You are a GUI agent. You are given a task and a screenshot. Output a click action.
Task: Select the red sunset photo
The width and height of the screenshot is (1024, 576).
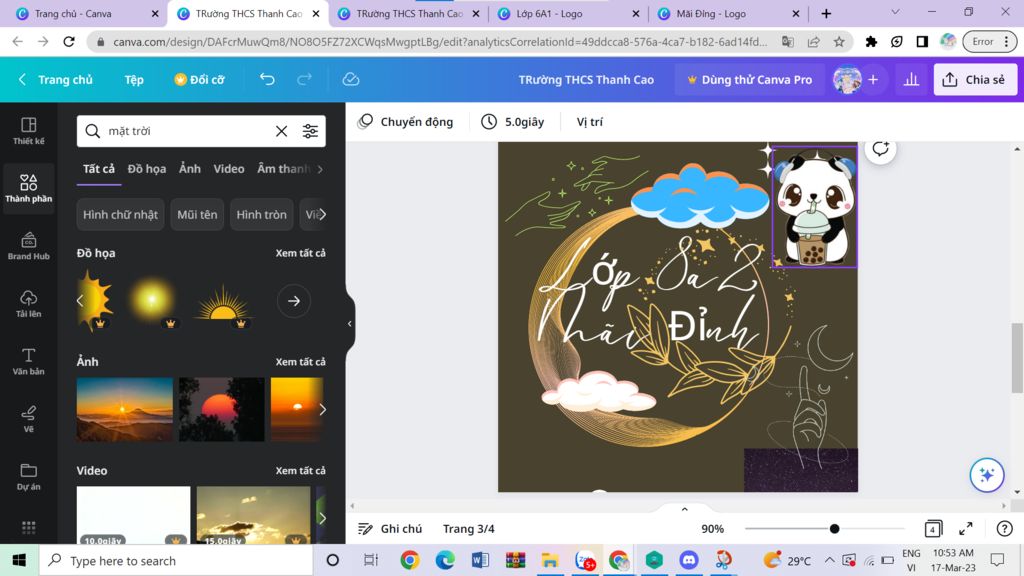222,409
